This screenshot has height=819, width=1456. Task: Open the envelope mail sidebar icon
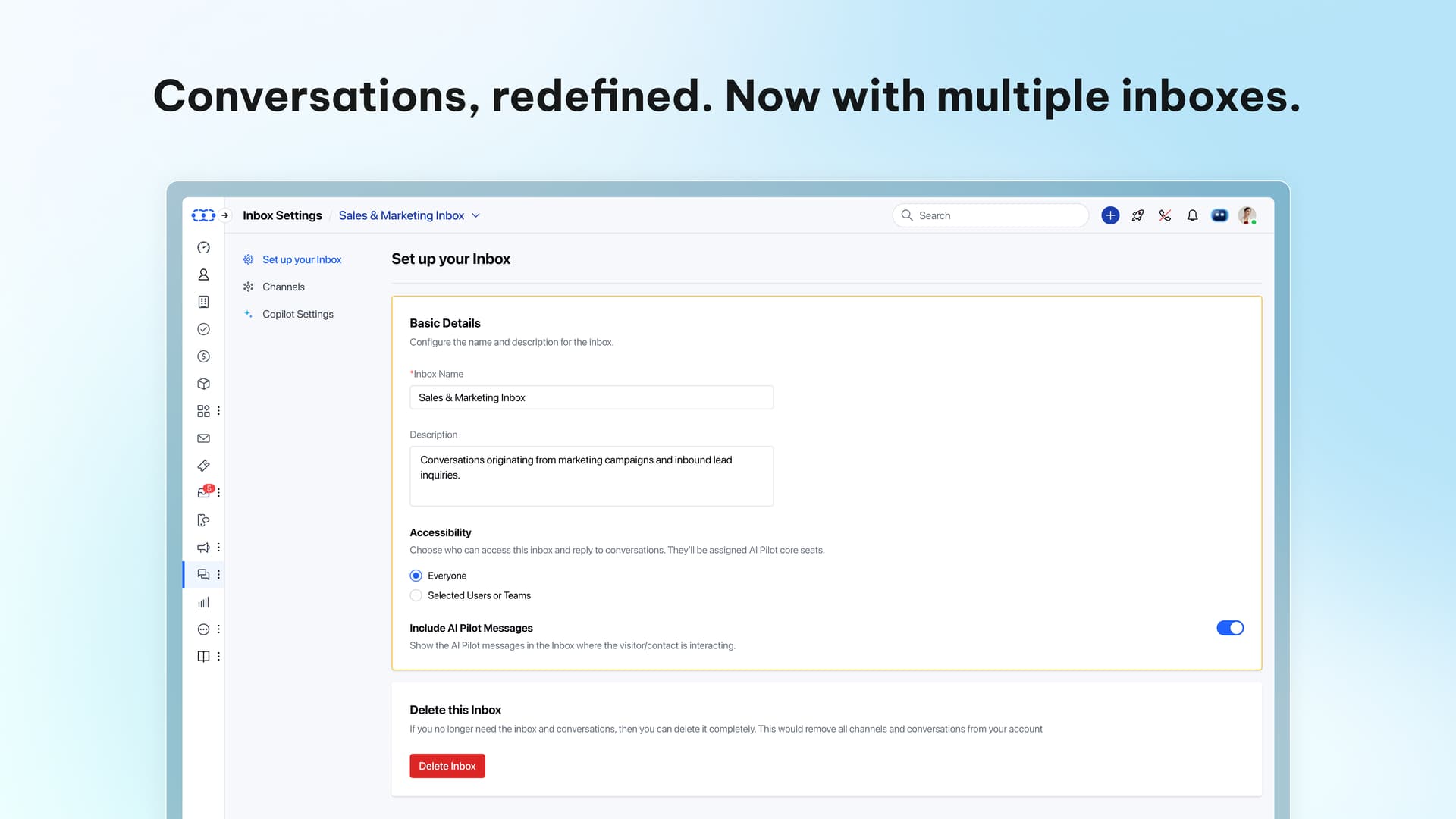[x=203, y=438]
